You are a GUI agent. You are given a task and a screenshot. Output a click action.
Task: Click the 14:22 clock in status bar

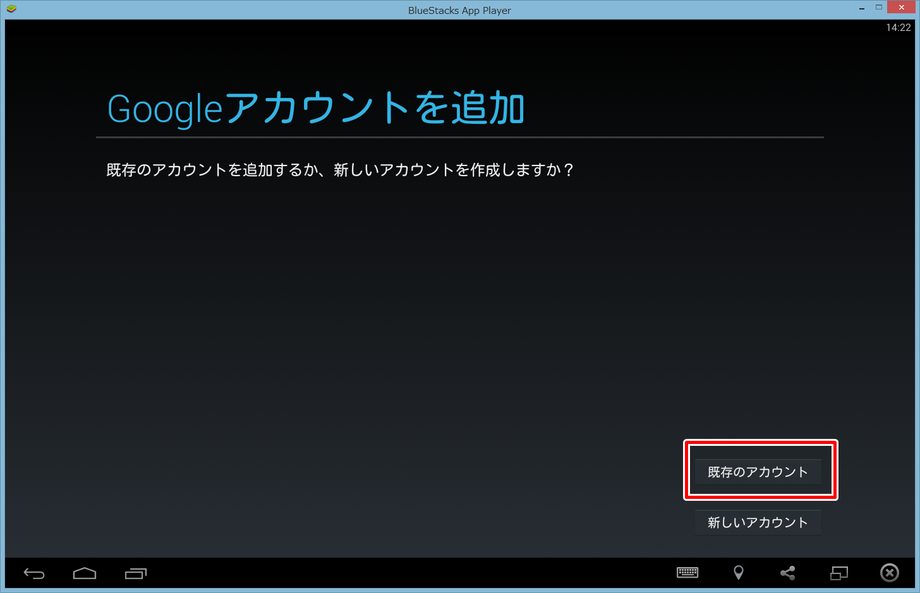tap(898, 28)
